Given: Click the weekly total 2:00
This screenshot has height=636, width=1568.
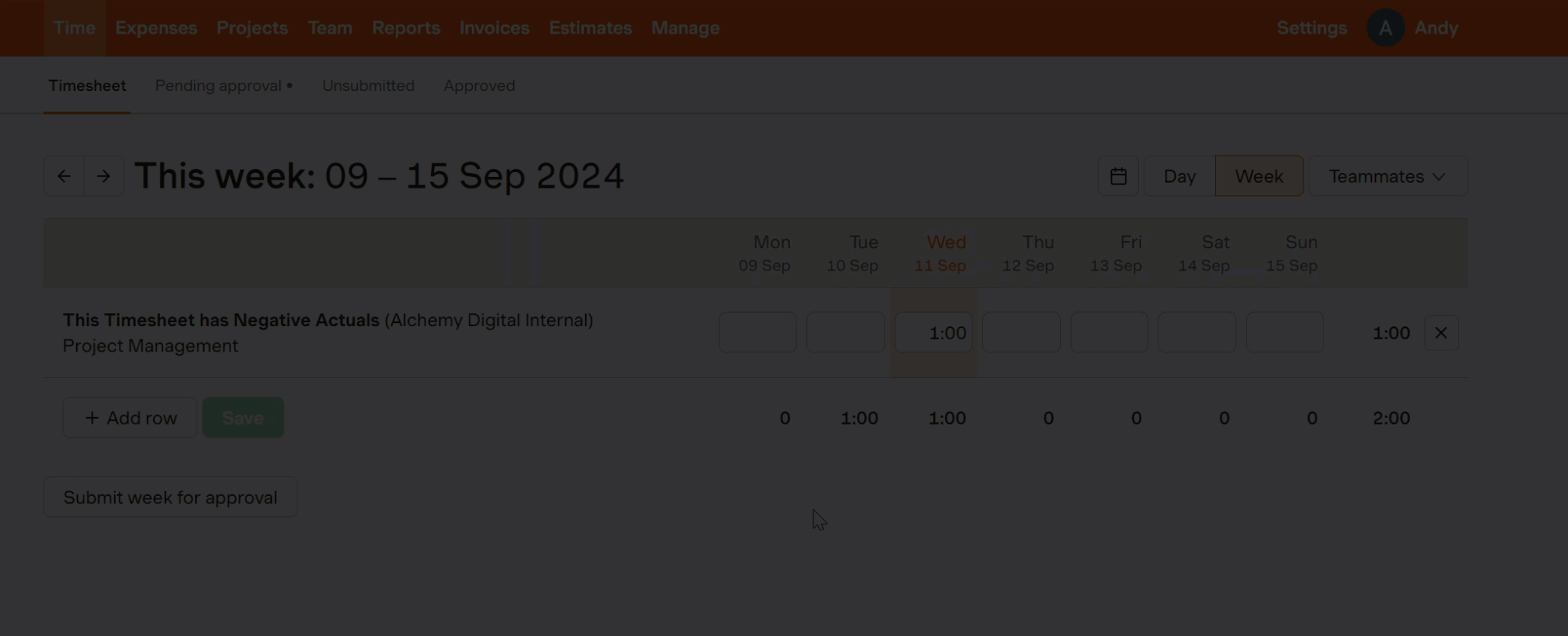Looking at the screenshot, I should pyautogui.click(x=1391, y=418).
